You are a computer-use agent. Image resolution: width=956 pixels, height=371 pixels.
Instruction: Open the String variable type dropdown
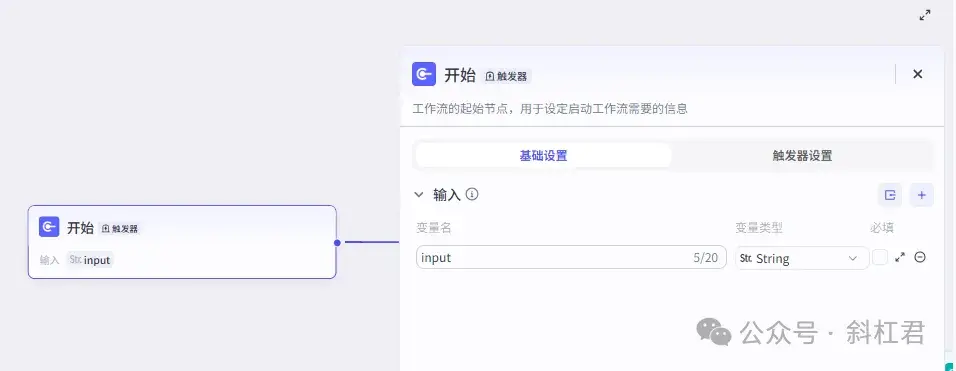(802, 258)
